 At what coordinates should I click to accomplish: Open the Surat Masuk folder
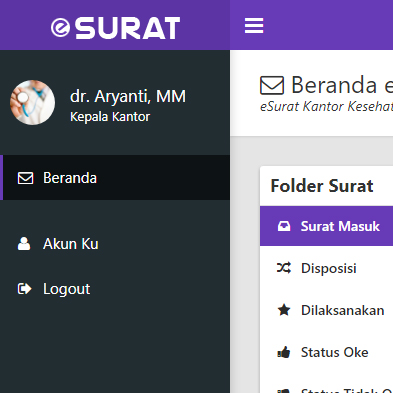pos(326,226)
